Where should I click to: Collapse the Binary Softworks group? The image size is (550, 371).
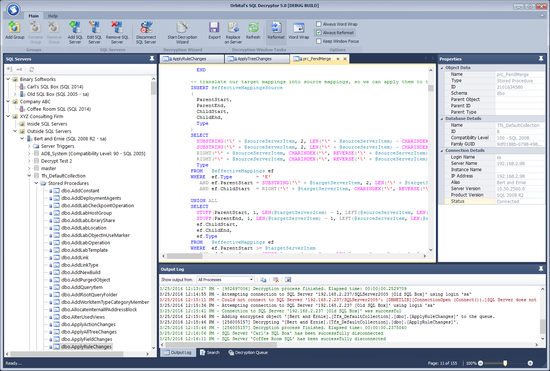coord(8,79)
